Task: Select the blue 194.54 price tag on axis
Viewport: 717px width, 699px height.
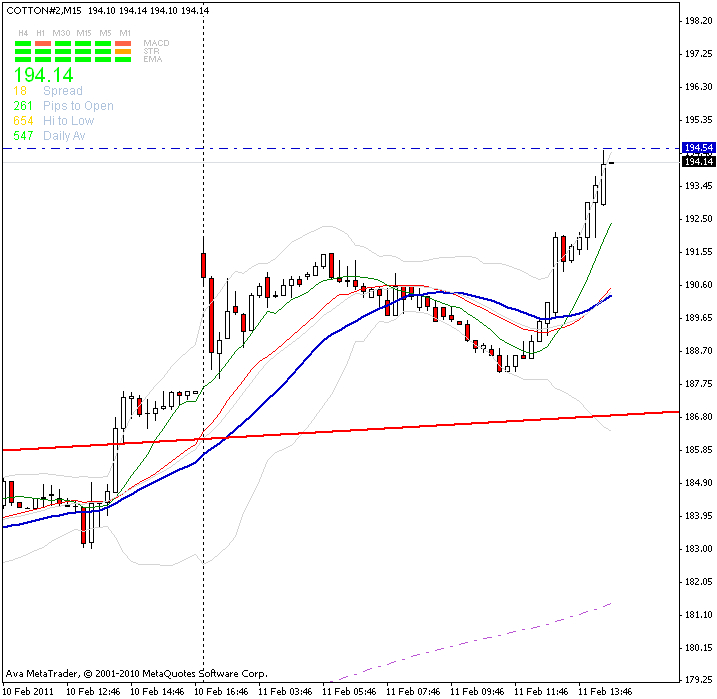Action: pos(695,148)
